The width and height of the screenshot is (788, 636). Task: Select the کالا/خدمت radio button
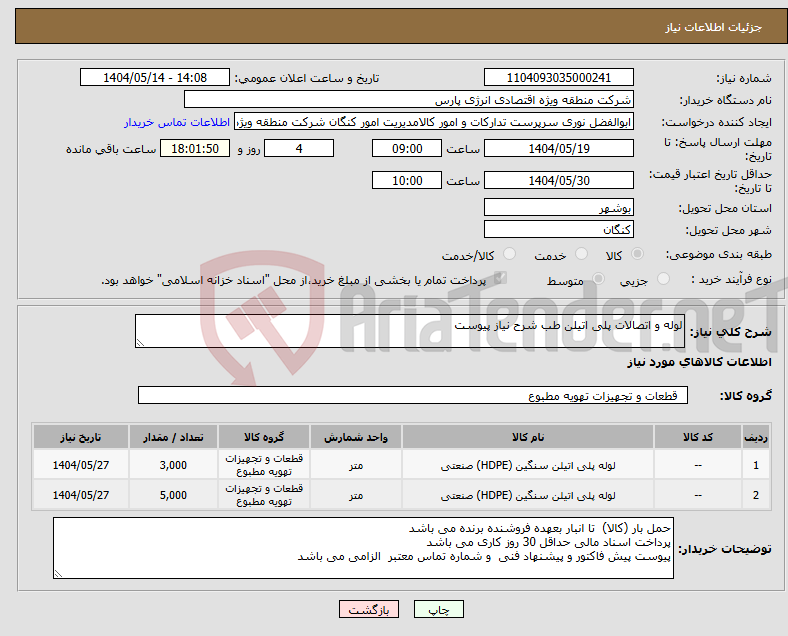tap(510, 254)
